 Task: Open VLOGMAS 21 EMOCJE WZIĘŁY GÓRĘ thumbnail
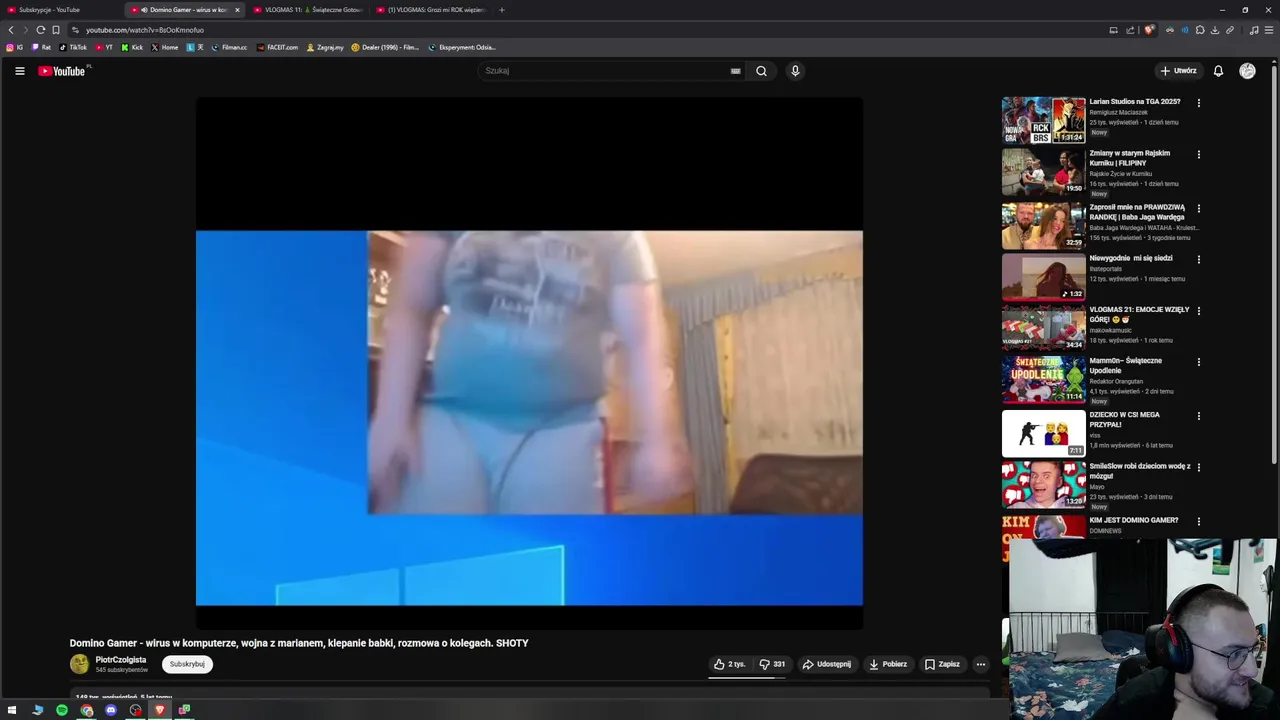(1043, 327)
